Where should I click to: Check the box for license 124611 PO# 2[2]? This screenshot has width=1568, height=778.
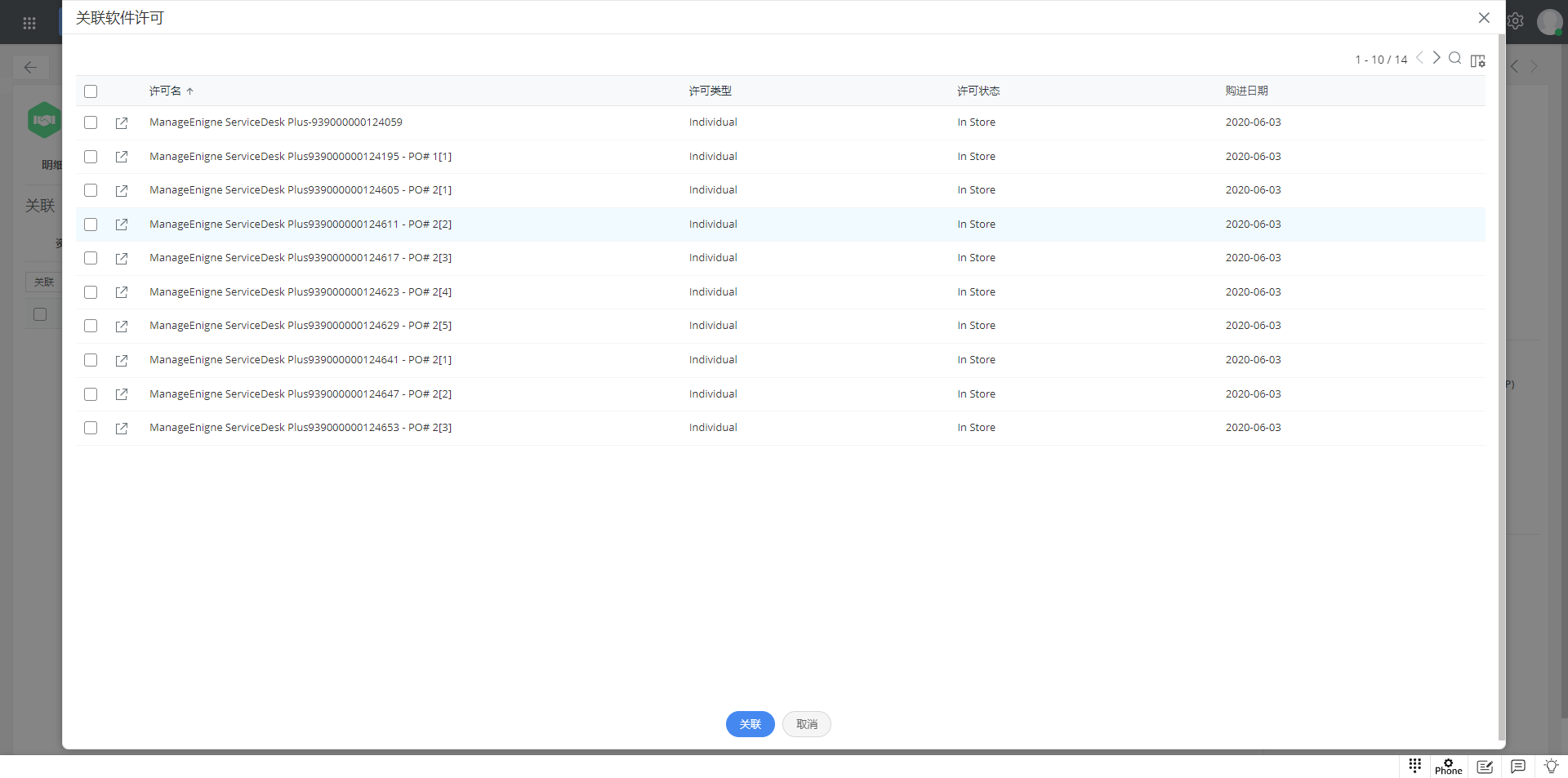pyautogui.click(x=91, y=225)
